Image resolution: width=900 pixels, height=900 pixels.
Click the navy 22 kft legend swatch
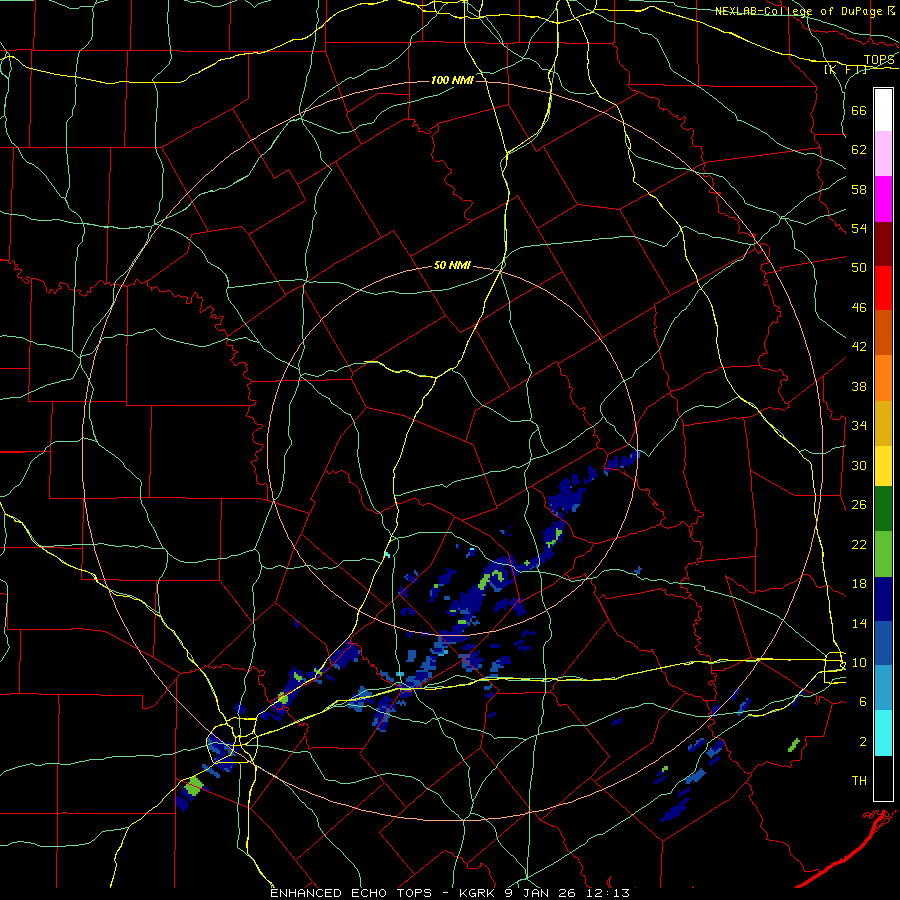[883, 599]
